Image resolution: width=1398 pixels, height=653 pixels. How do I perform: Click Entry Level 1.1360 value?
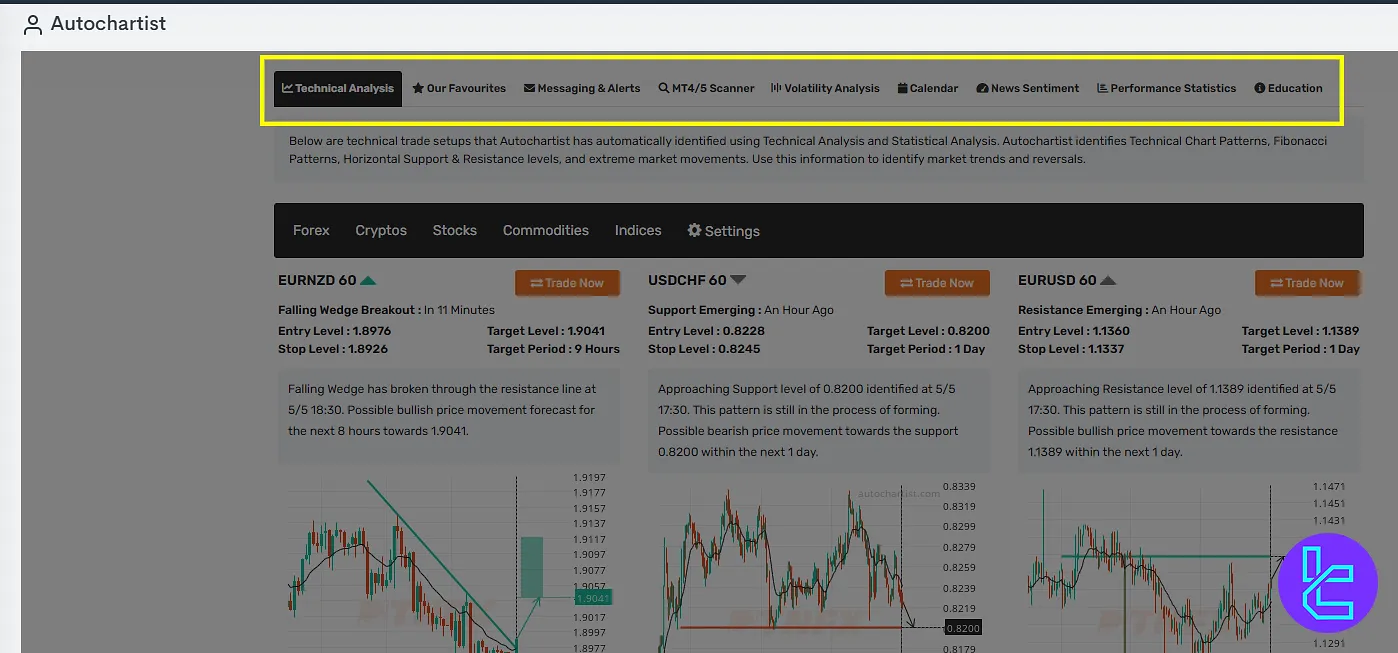pos(1110,331)
